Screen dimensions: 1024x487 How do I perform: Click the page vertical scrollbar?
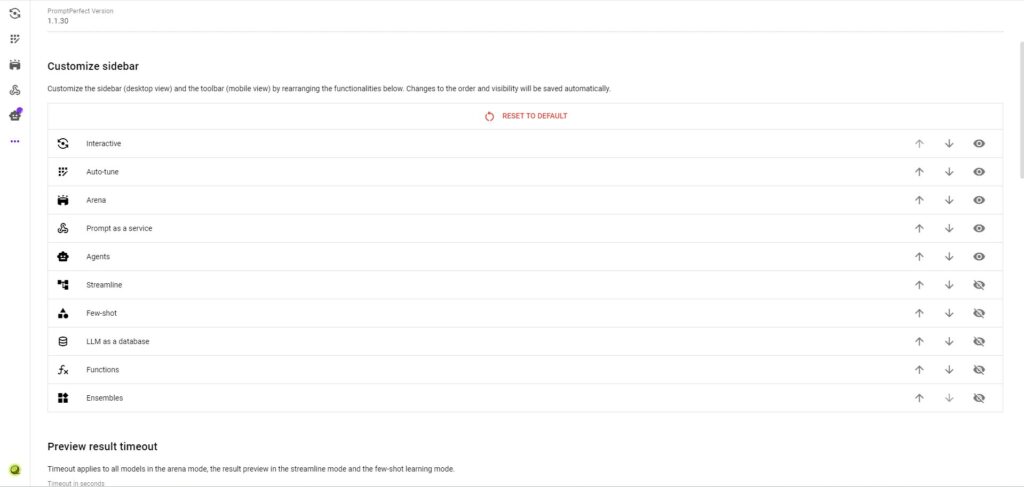tap(1021, 110)
